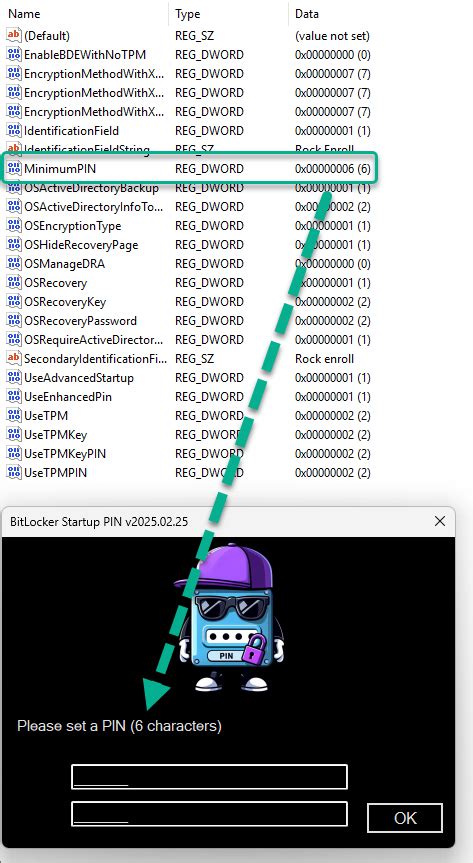473x863 pixels.
Task: Click the OSRequireActiveDirector... value icon
Action: pos(14,340)
